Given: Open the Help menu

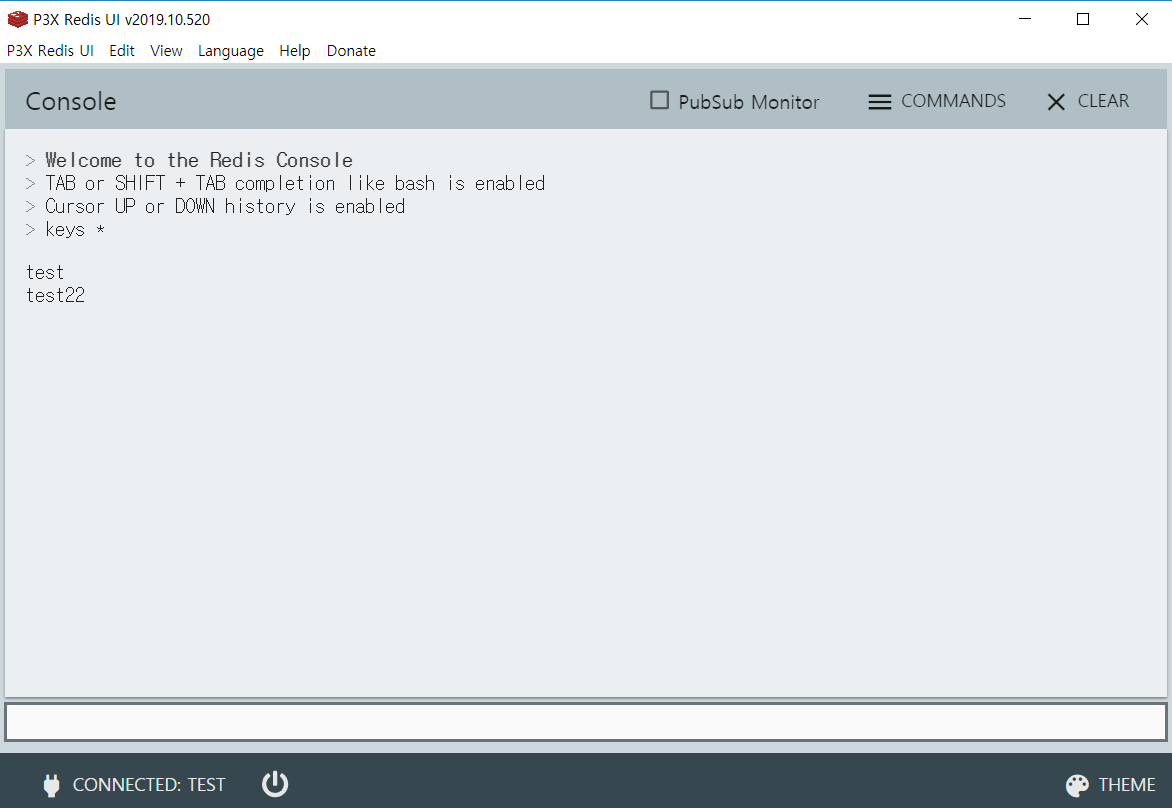Looking at the screenshot, I should (294, 51).
